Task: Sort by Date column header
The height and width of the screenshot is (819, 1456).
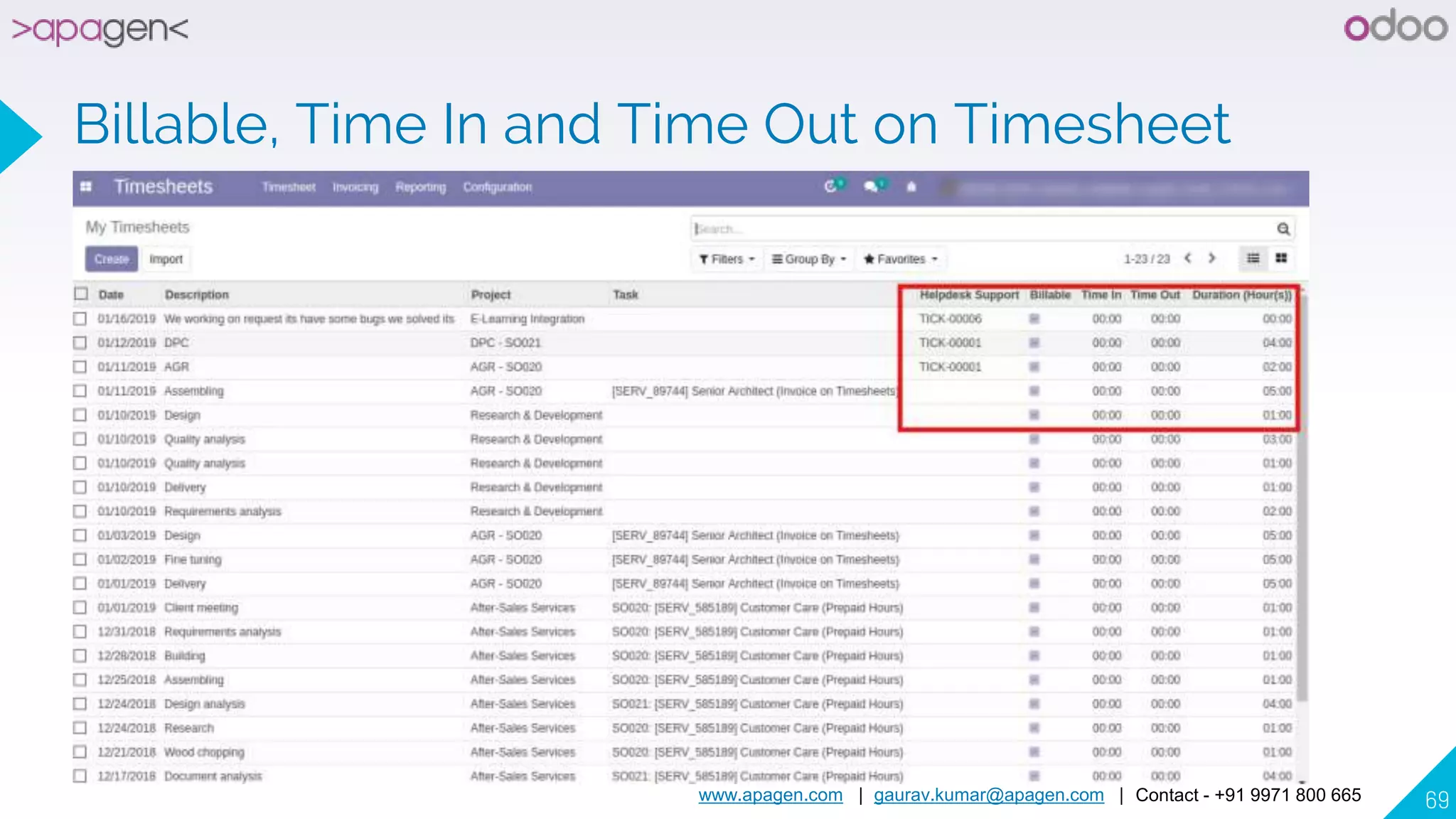Action: (111, 294)
